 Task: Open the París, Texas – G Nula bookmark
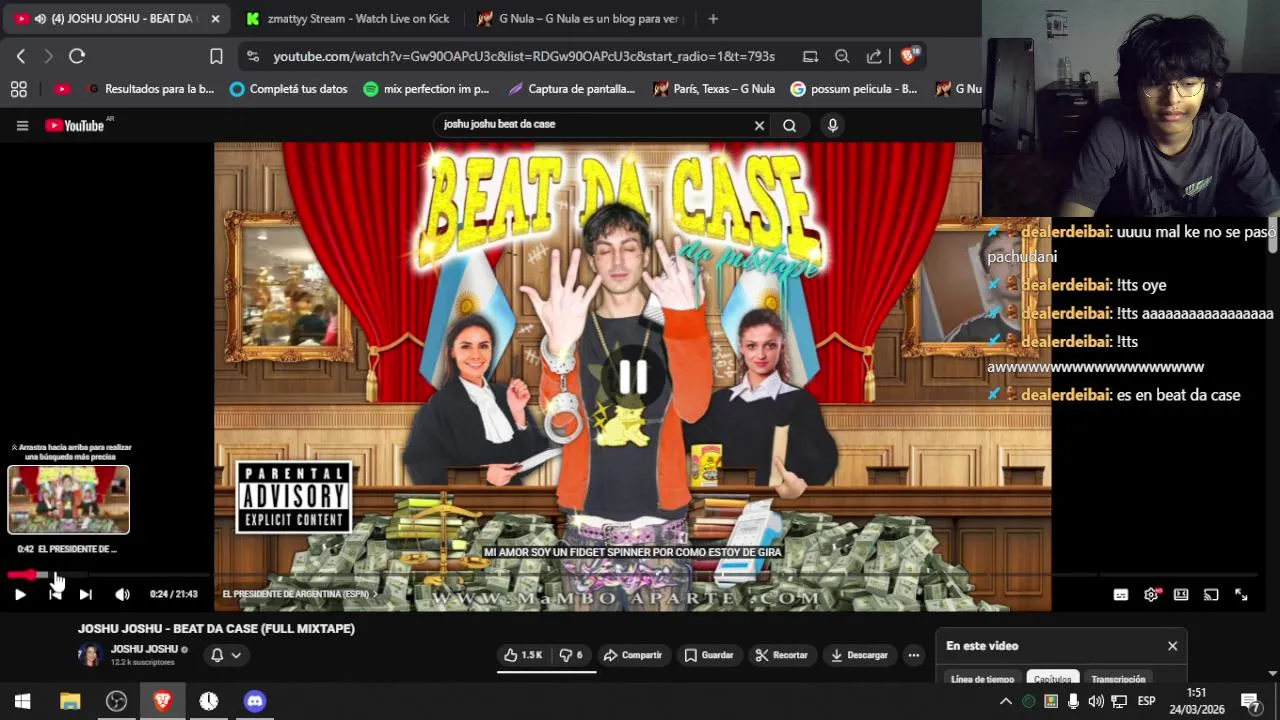pos(714,89)
